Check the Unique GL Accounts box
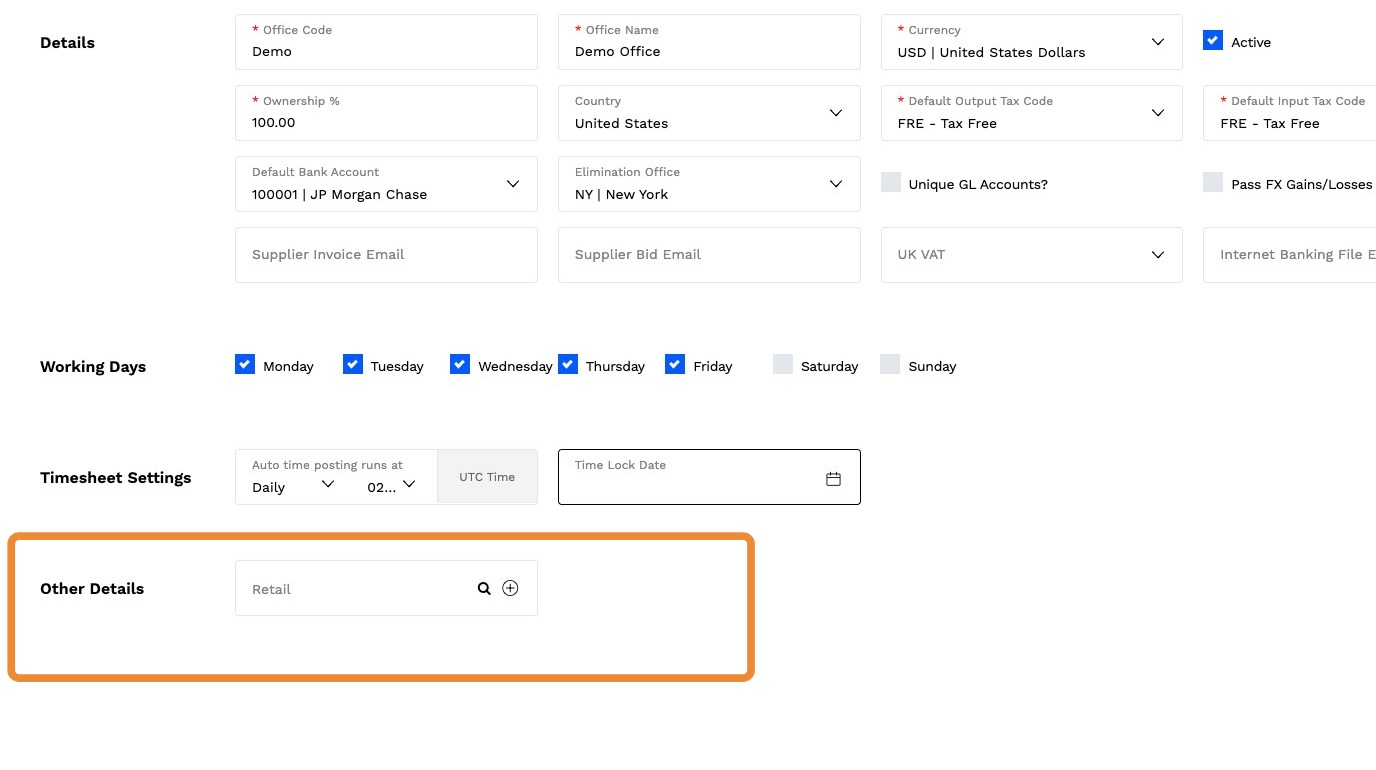This screenshot has height=770, width=1376. coord(891,183)
